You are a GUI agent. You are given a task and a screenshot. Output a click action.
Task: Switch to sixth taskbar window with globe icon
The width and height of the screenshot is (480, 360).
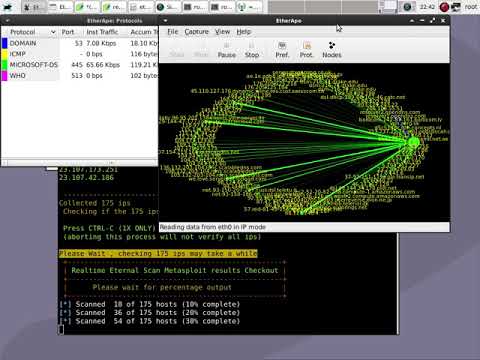(x=168, y=7)
